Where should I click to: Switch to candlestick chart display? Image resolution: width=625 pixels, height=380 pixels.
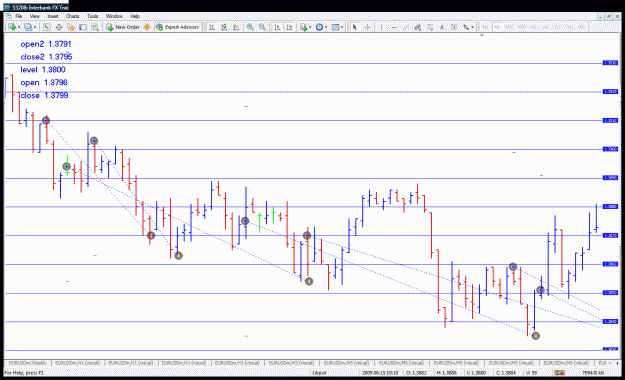tap(224, 27)
